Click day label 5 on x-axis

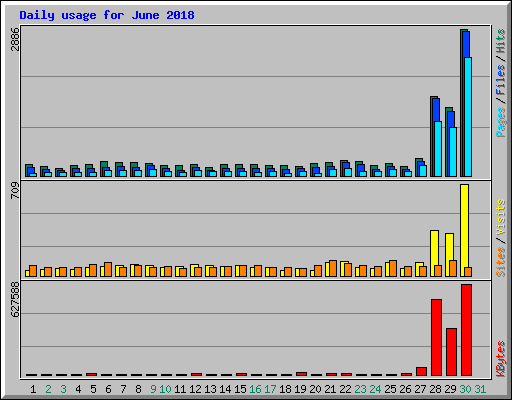[93, 389]
